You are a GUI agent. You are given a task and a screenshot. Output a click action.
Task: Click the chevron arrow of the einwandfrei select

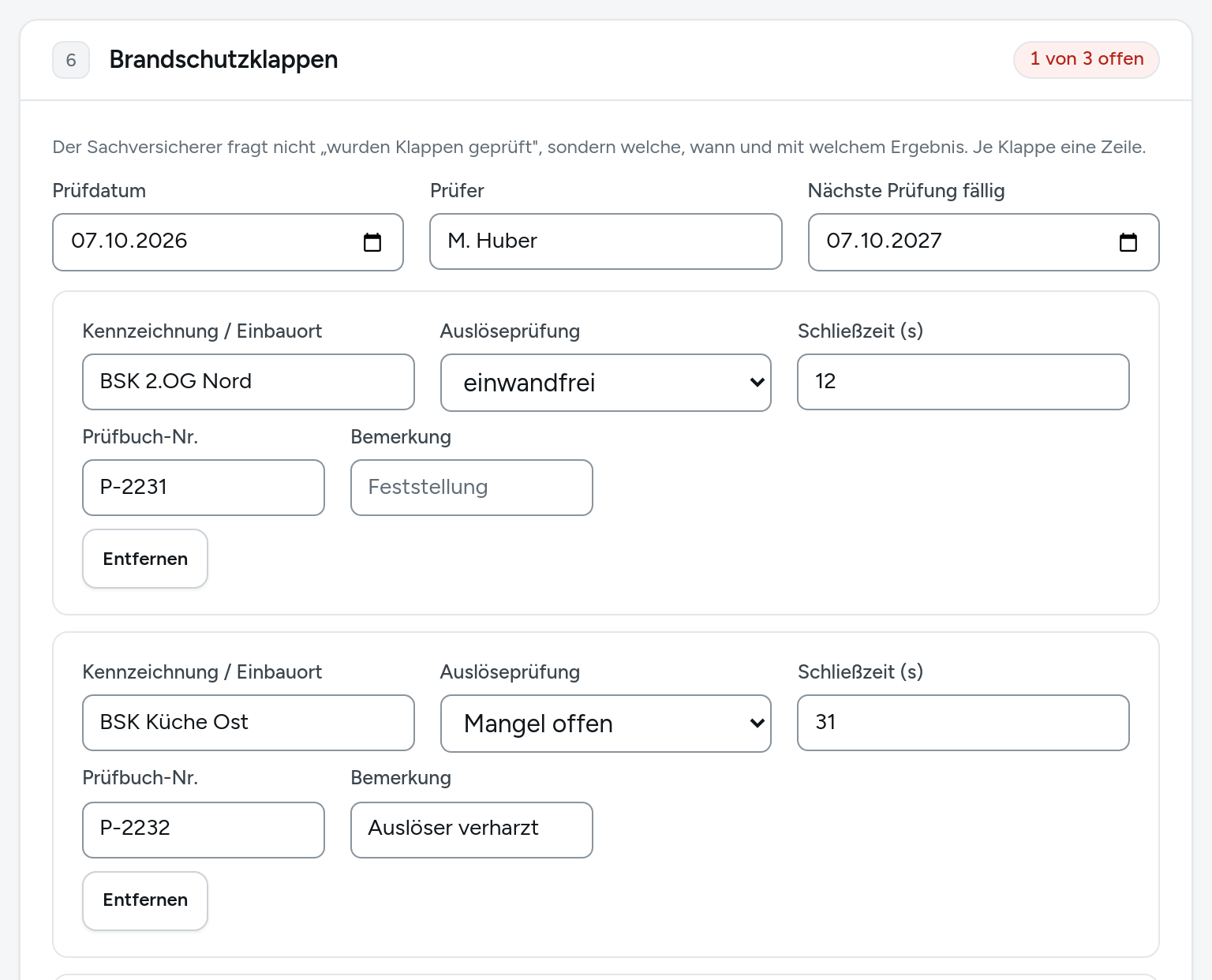tap(757, 383)
